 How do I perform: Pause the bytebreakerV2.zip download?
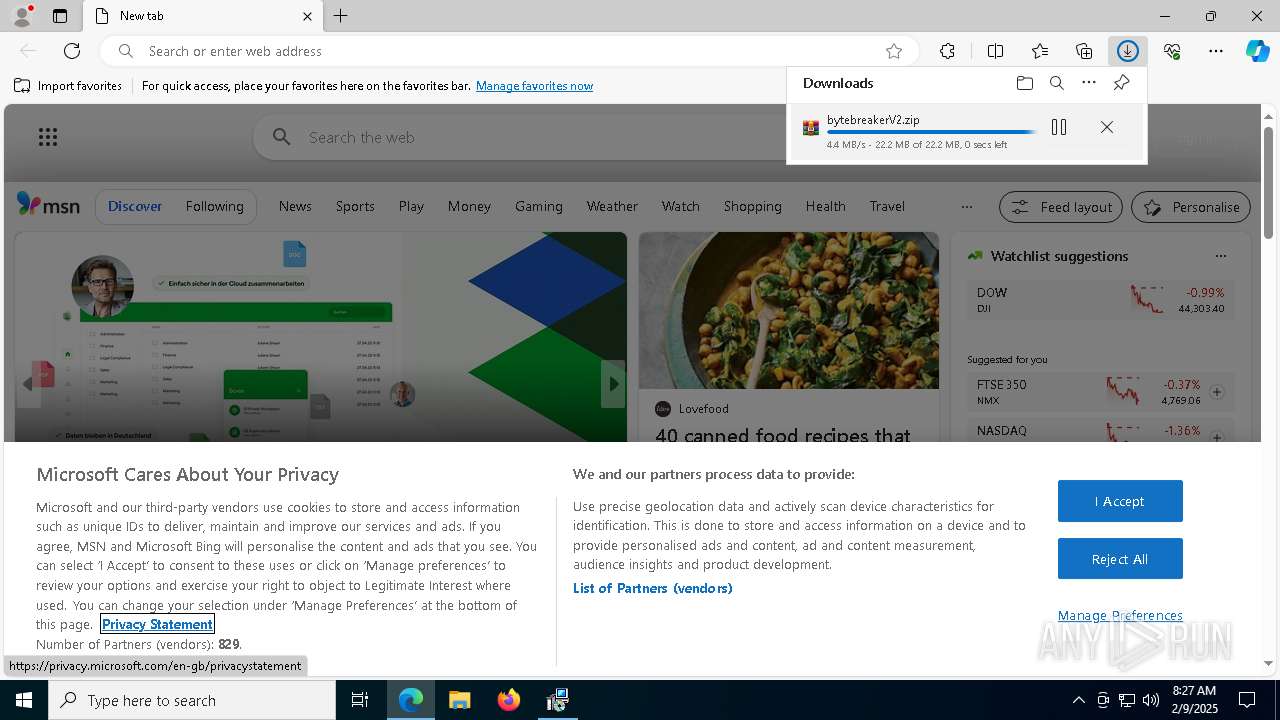(1059, 127)
